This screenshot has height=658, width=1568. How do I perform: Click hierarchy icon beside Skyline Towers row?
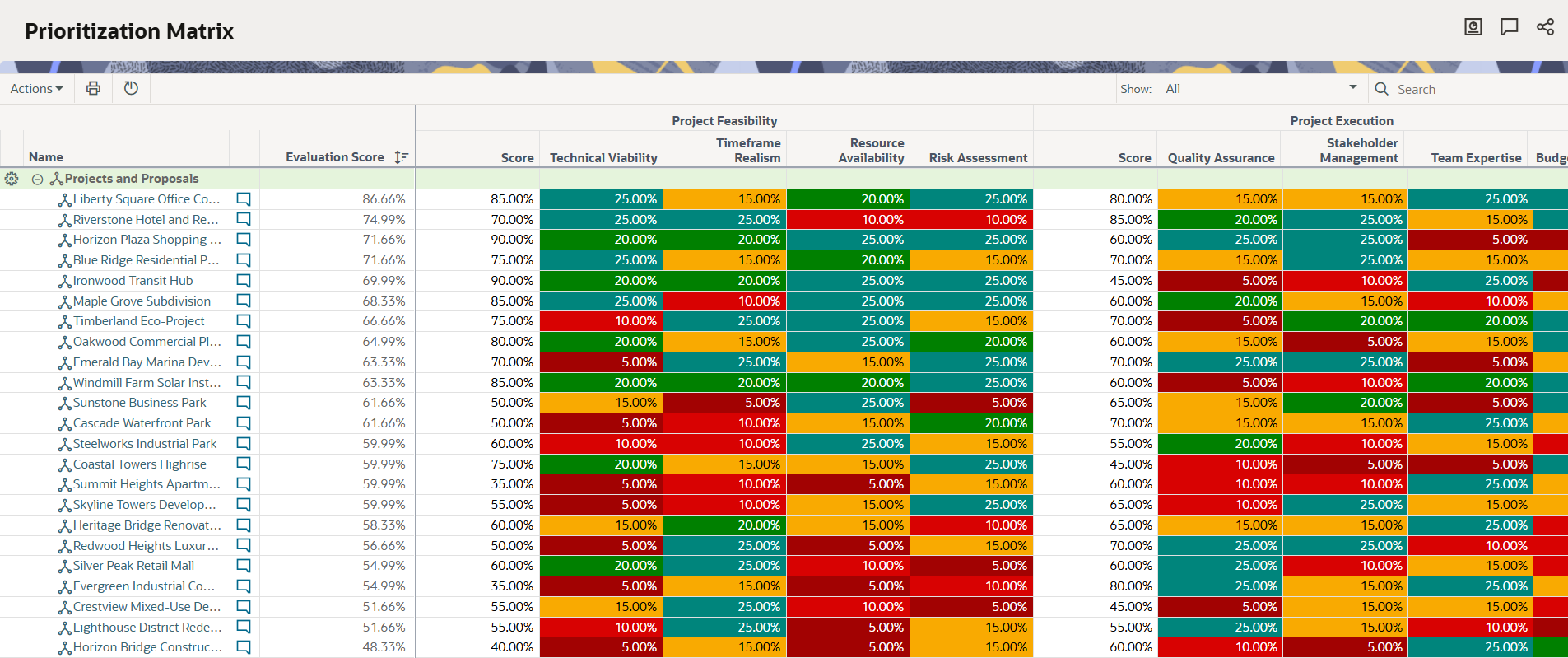point(65,506)
